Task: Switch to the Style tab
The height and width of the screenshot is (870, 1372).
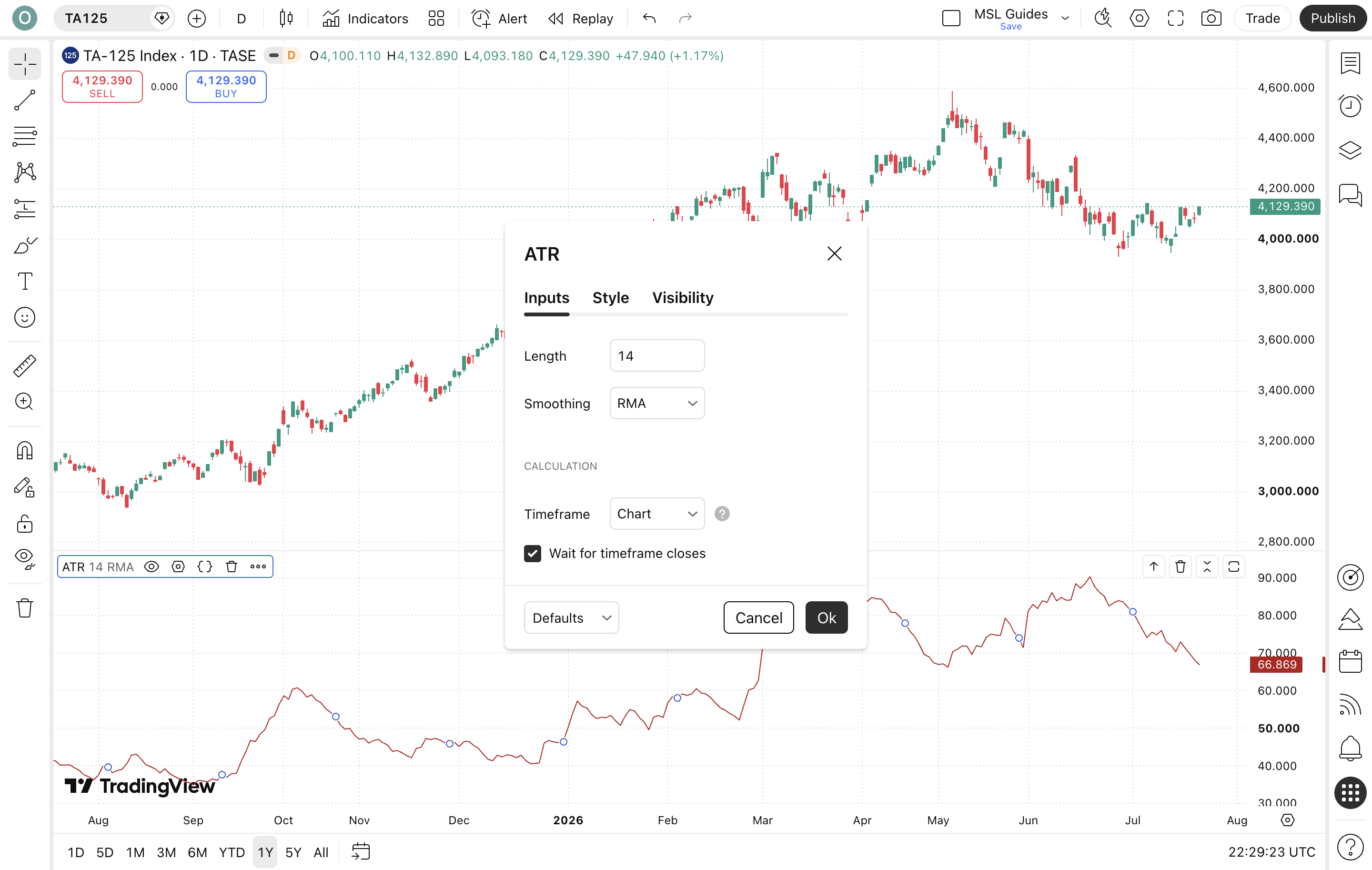Action: pyautogui.click(x=611, y=297)
